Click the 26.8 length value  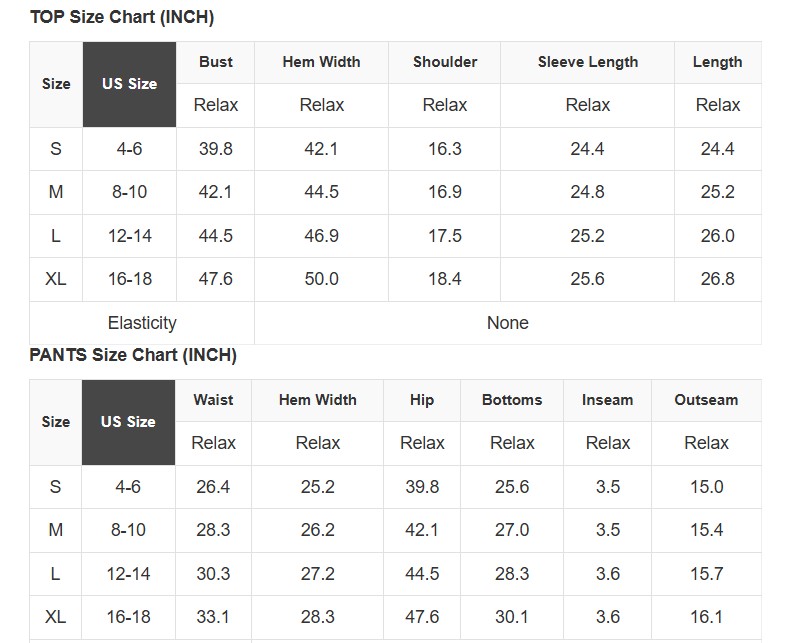pyautogui.click(x=718, y=279)
